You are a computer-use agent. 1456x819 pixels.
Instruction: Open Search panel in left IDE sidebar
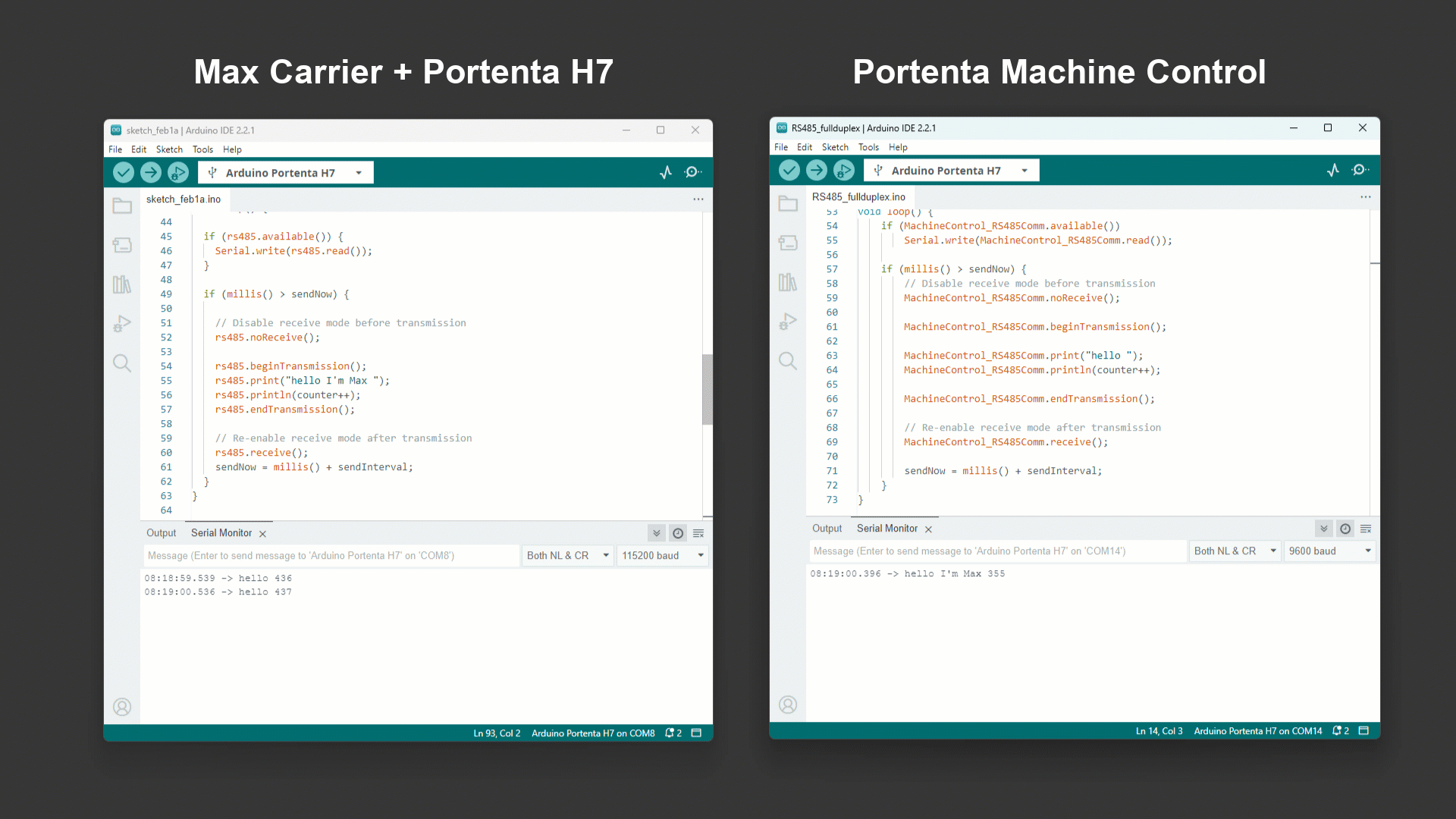[122, 362]
